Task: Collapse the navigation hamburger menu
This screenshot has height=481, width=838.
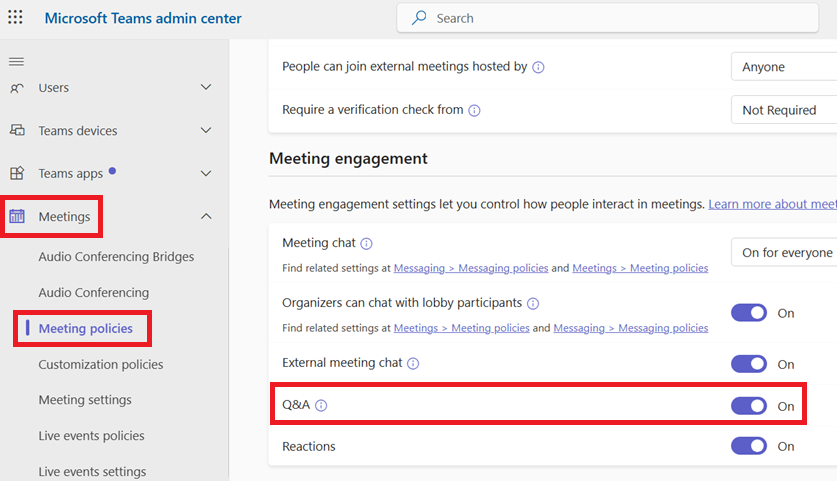Action: coord(17,61)
